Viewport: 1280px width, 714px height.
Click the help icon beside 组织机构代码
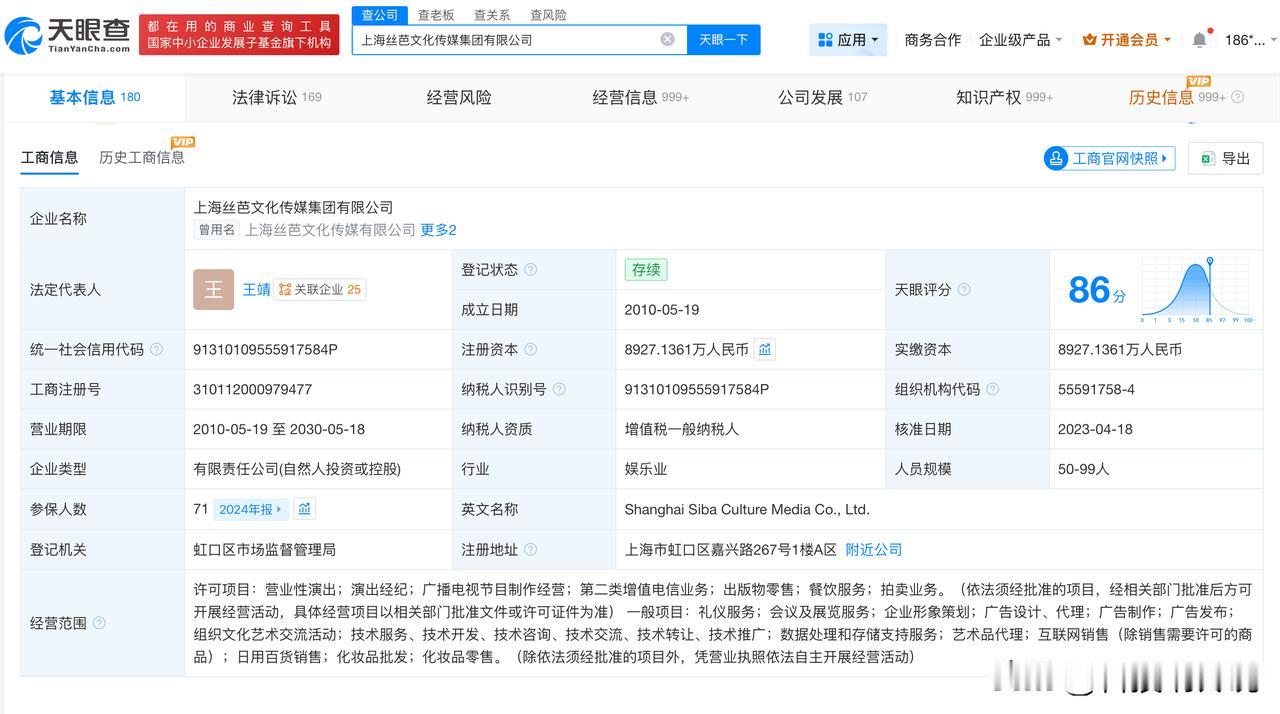click(x=992, y=389)
